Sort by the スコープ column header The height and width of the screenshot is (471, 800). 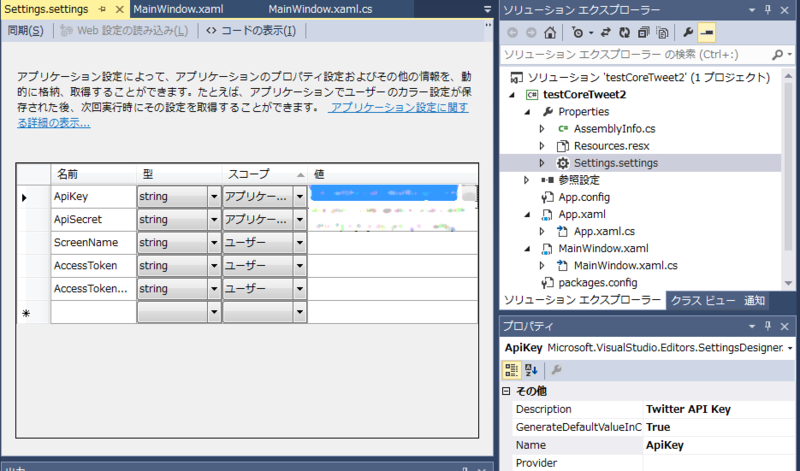coord(264,175)
